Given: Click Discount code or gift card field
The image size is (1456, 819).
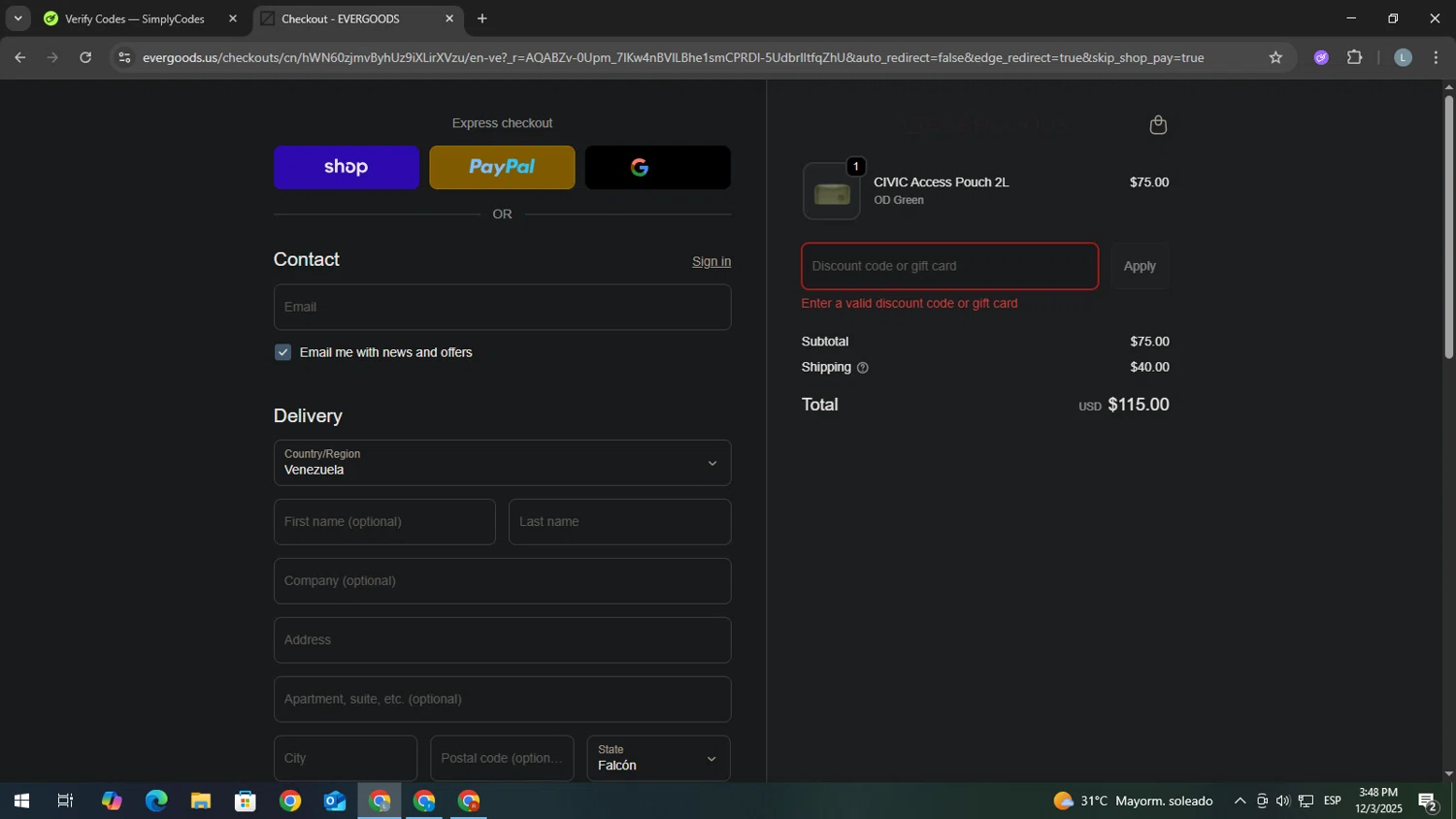Looking at the screenshot, I should pyautogui.click(x=949, y=266).
